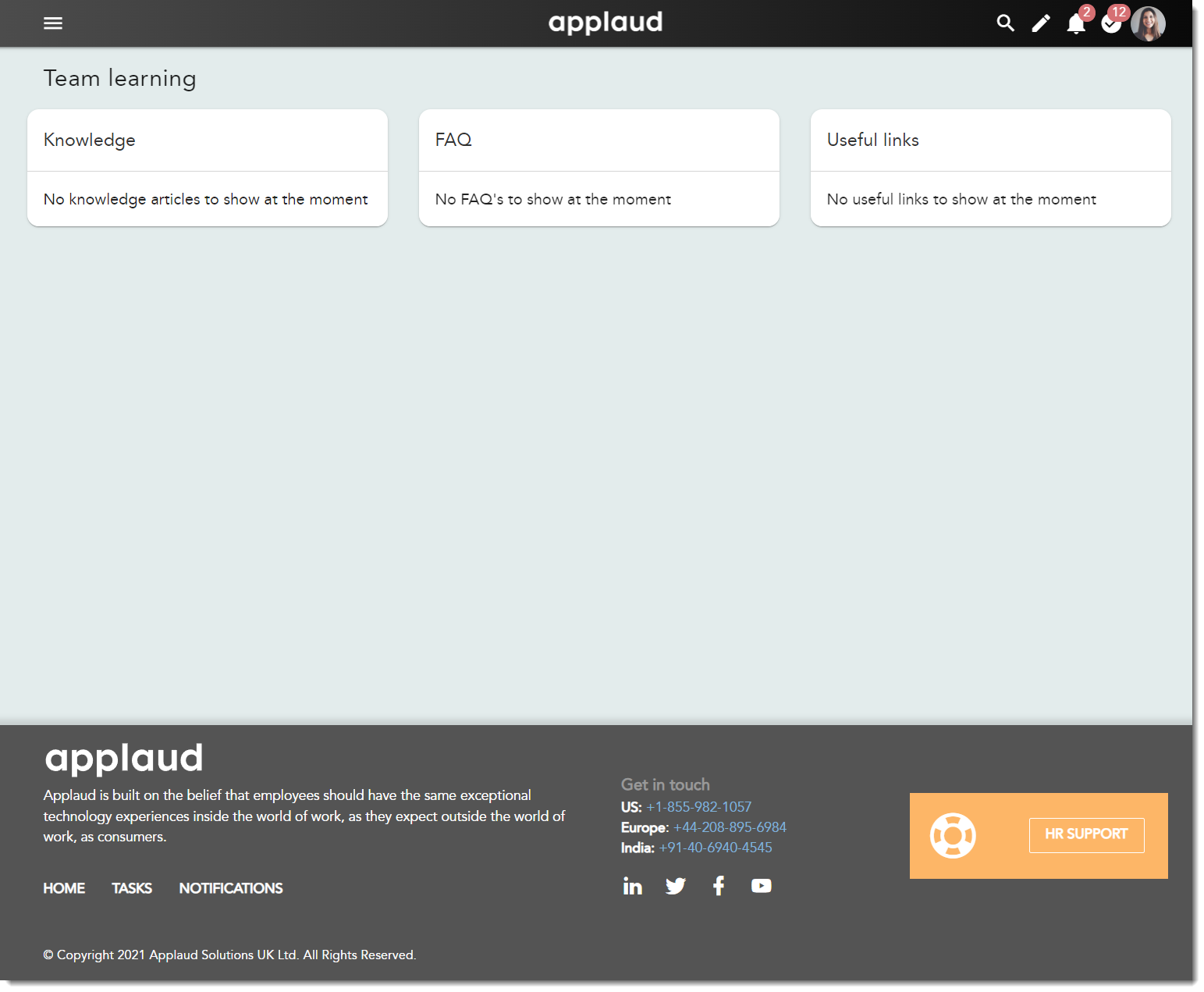The image size is (1204, 992).
Task: Click the lifebuoy support icon
Action: coord(953,836)
